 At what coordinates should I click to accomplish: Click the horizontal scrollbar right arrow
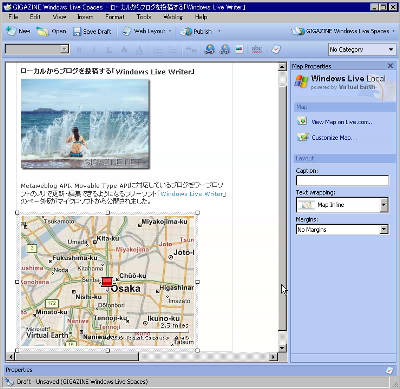[x=273, y=357]
